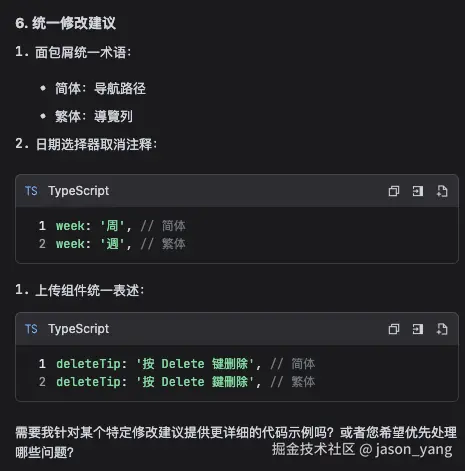
Task: Click the TypeScript label above the deleteTip code
Action: [79, 329]
